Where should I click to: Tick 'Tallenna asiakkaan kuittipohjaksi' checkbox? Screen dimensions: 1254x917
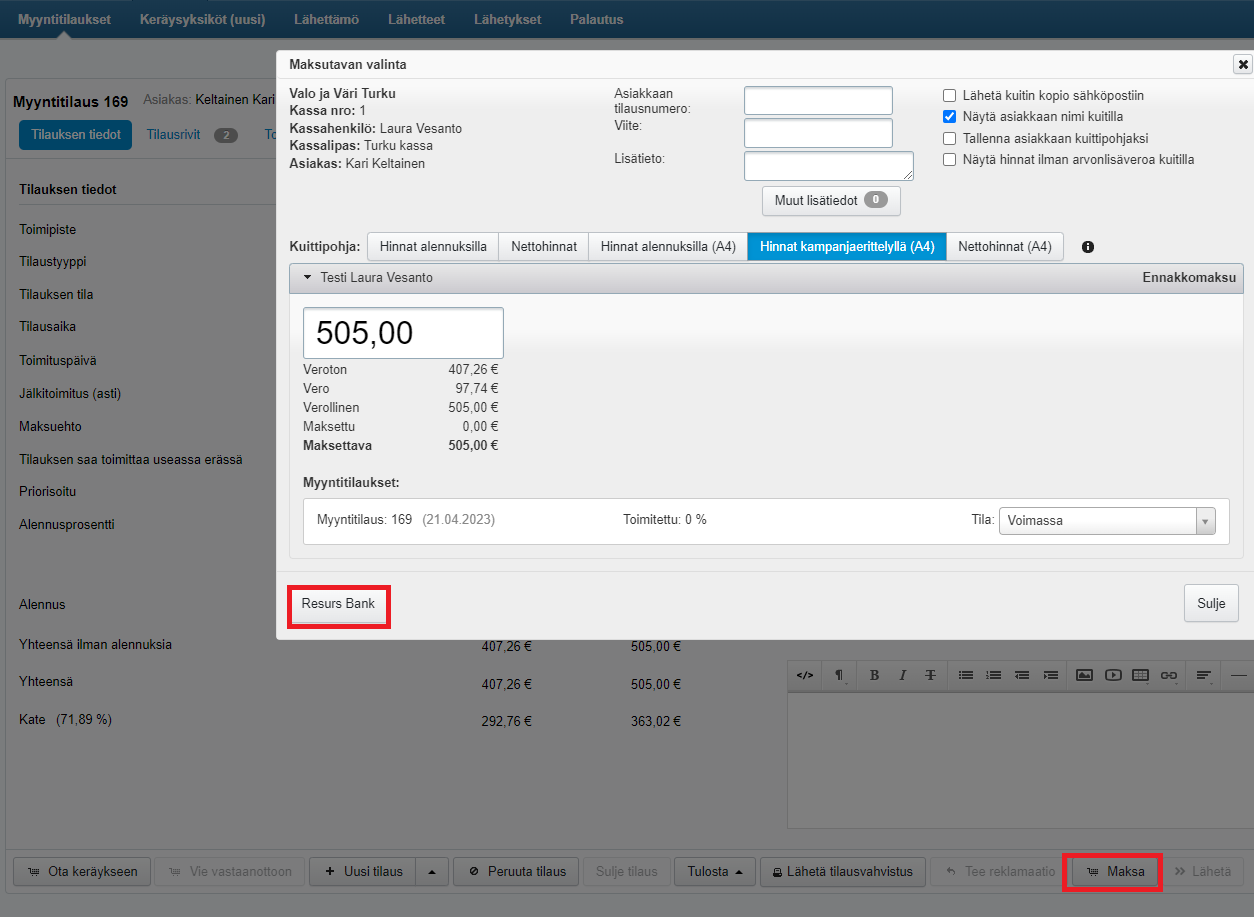point(950,139)
